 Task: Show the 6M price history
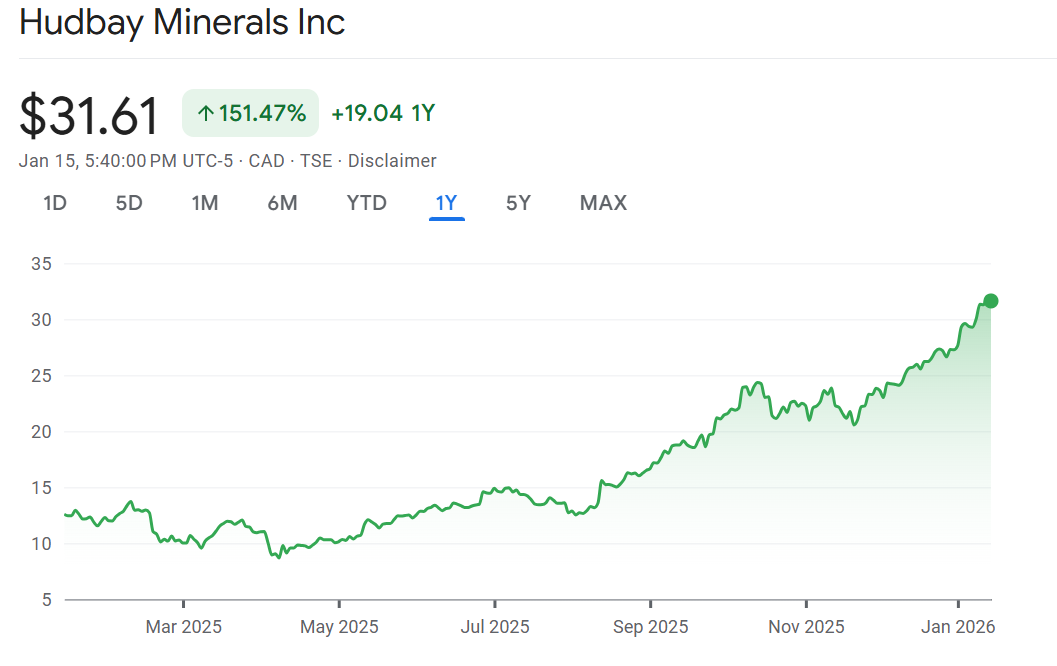tap(282, 203)
